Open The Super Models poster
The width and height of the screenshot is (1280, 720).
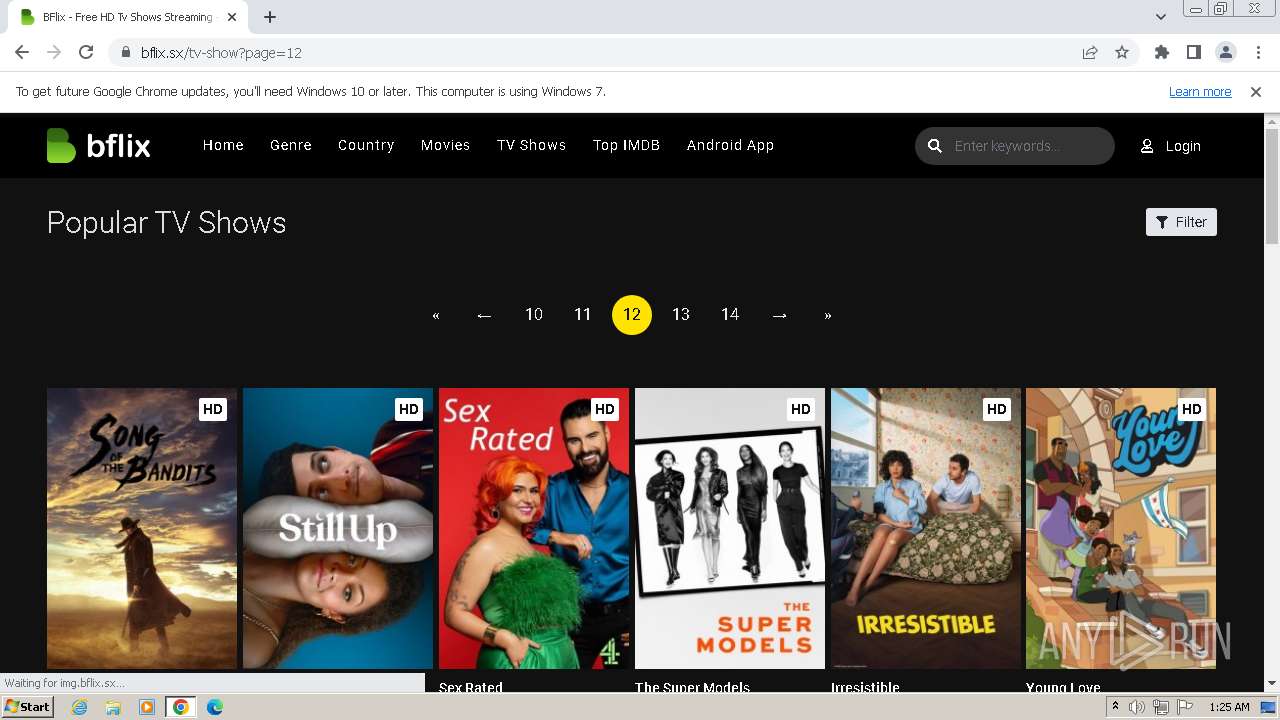point(730,528)
